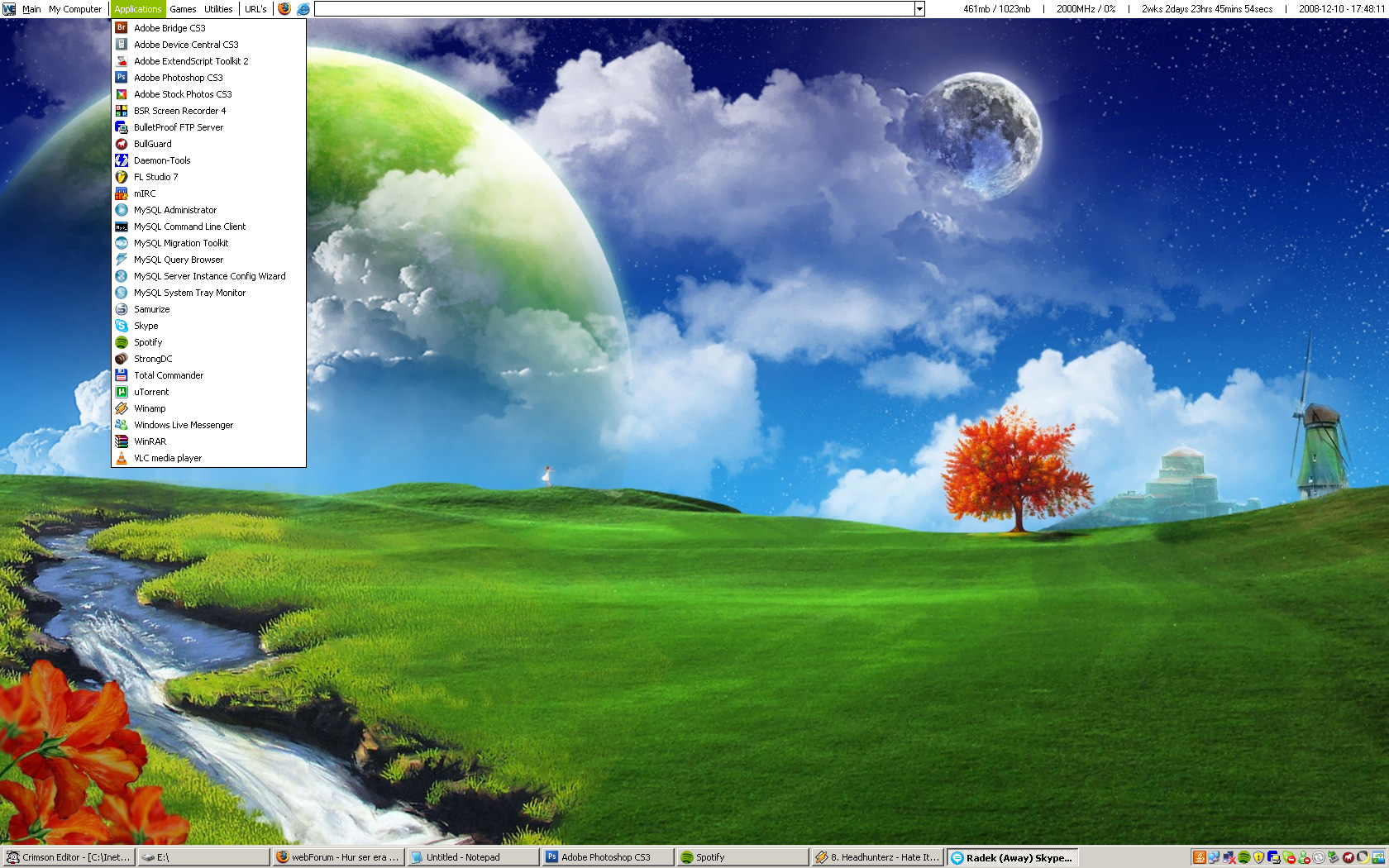Launch WinRAR from the menu
Viewport: 1389px width, 868px height.
[209, 441]
